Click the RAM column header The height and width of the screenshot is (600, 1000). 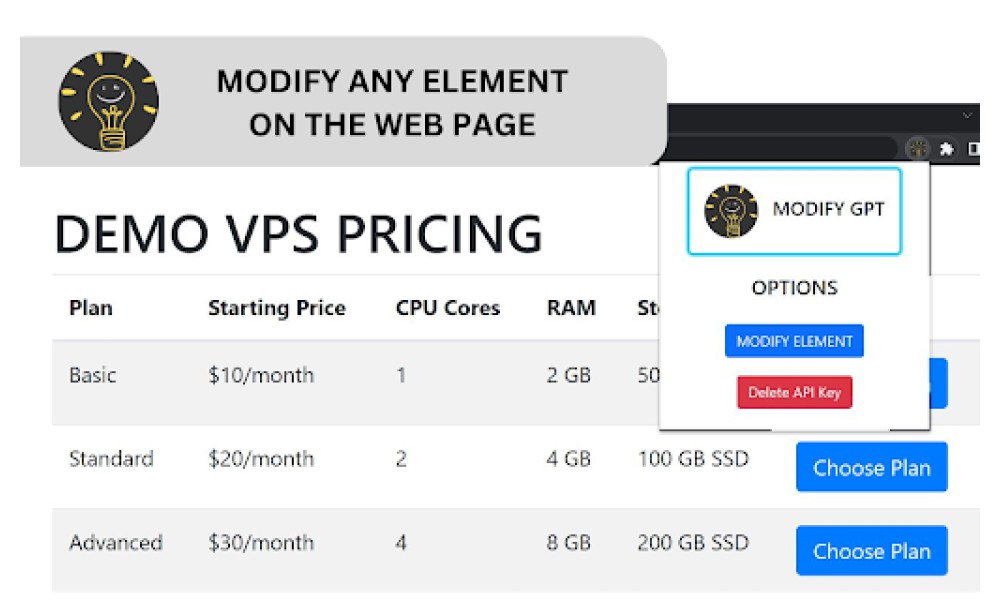(x=571, y=308)
